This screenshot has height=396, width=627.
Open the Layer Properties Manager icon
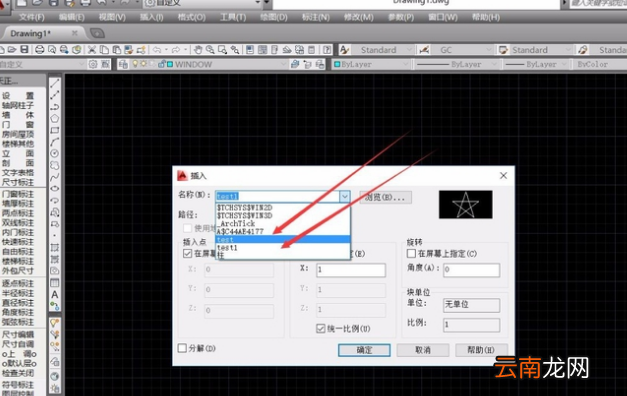pos(123,64)
